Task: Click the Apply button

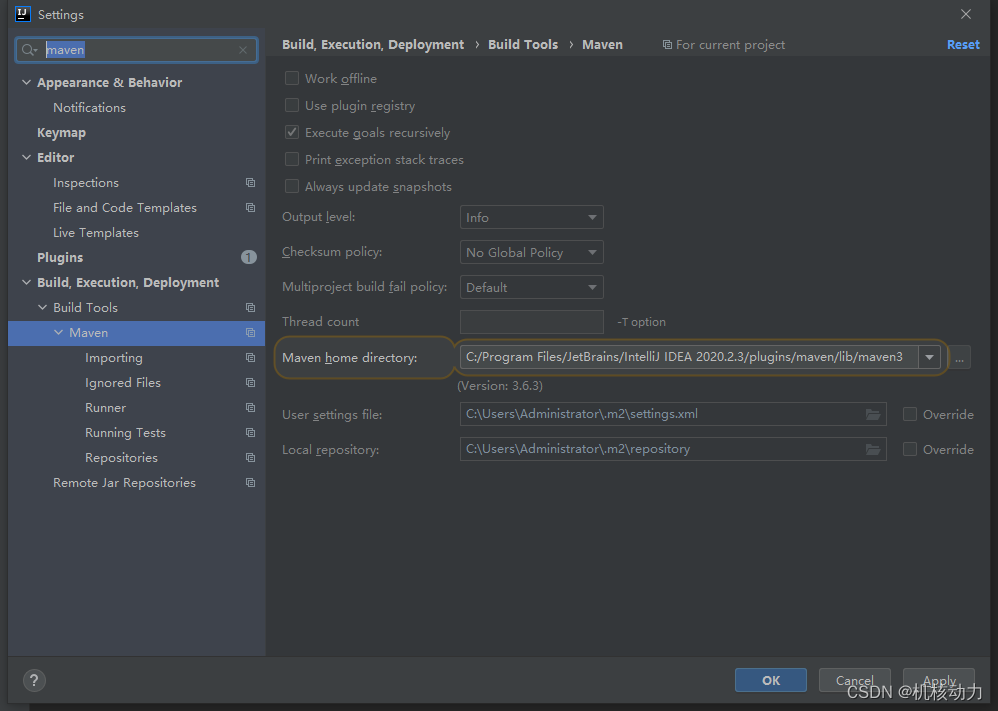Action: (939, 680)
